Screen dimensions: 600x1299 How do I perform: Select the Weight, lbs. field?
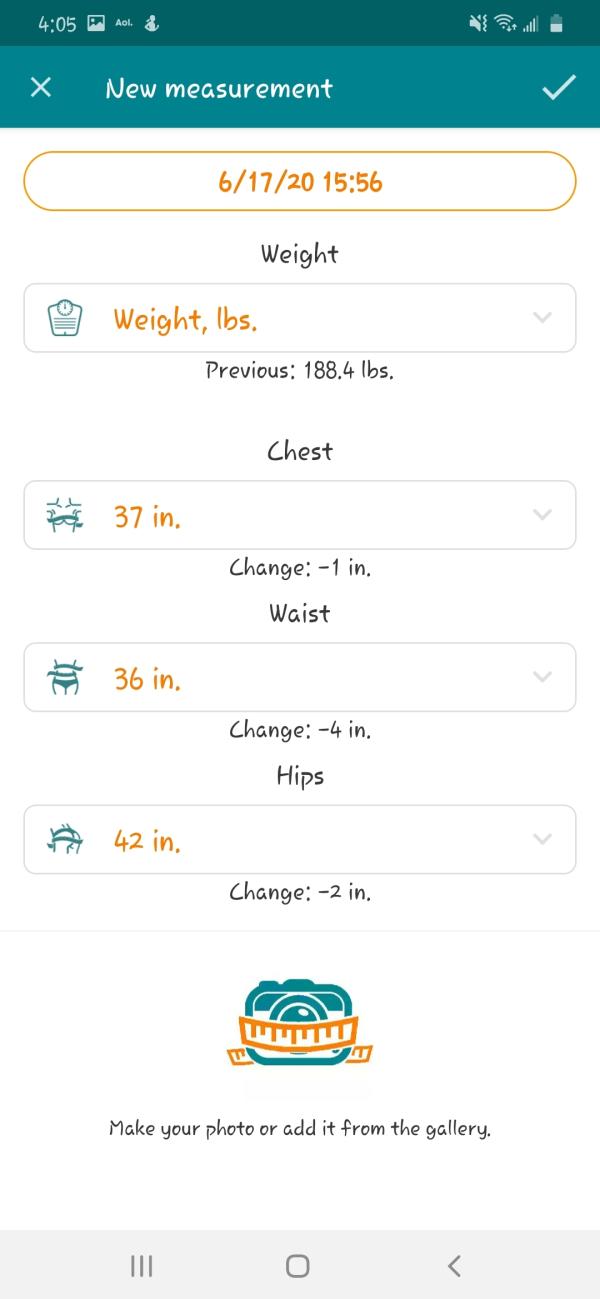185,319
